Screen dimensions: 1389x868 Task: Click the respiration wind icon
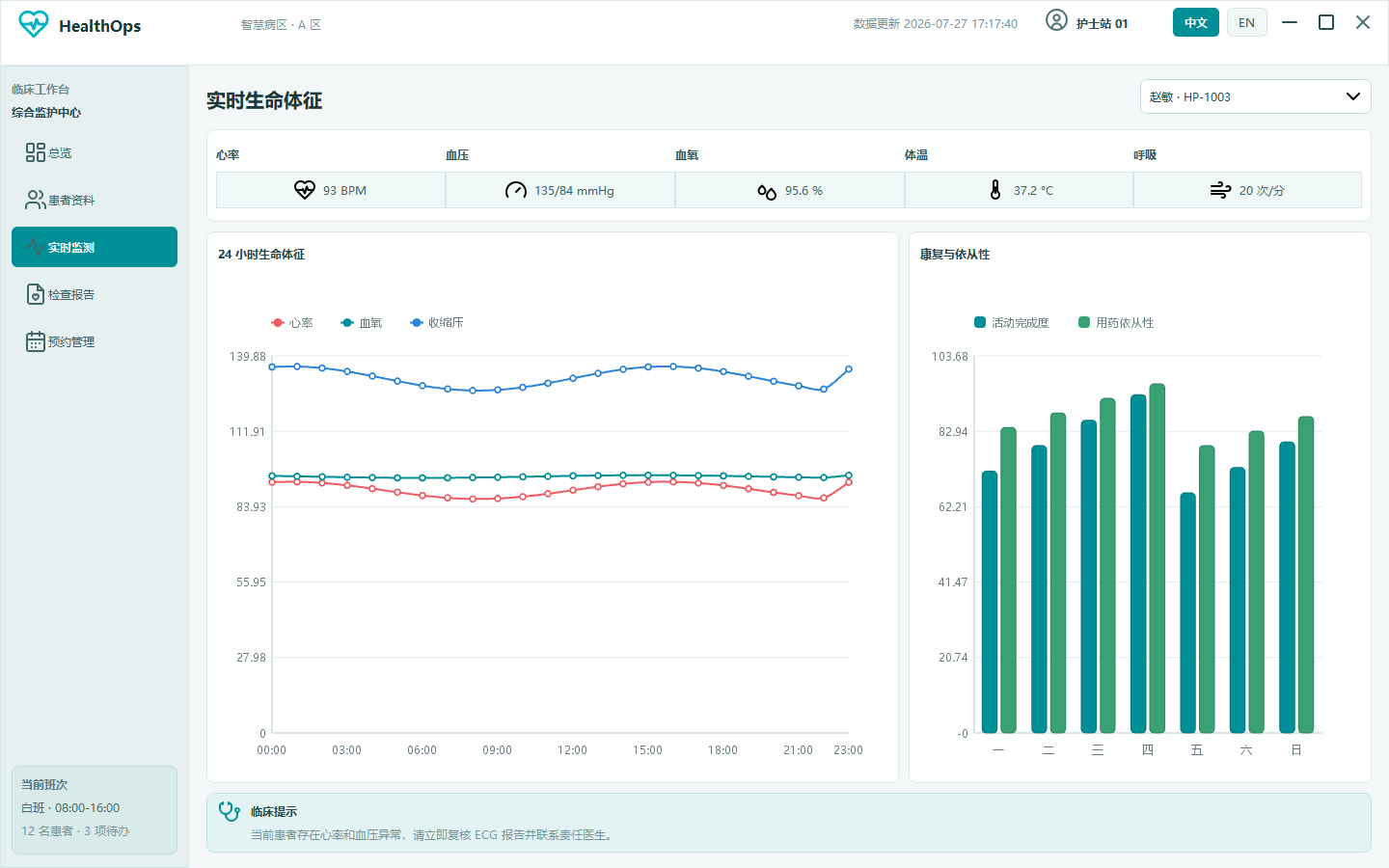1221,190
